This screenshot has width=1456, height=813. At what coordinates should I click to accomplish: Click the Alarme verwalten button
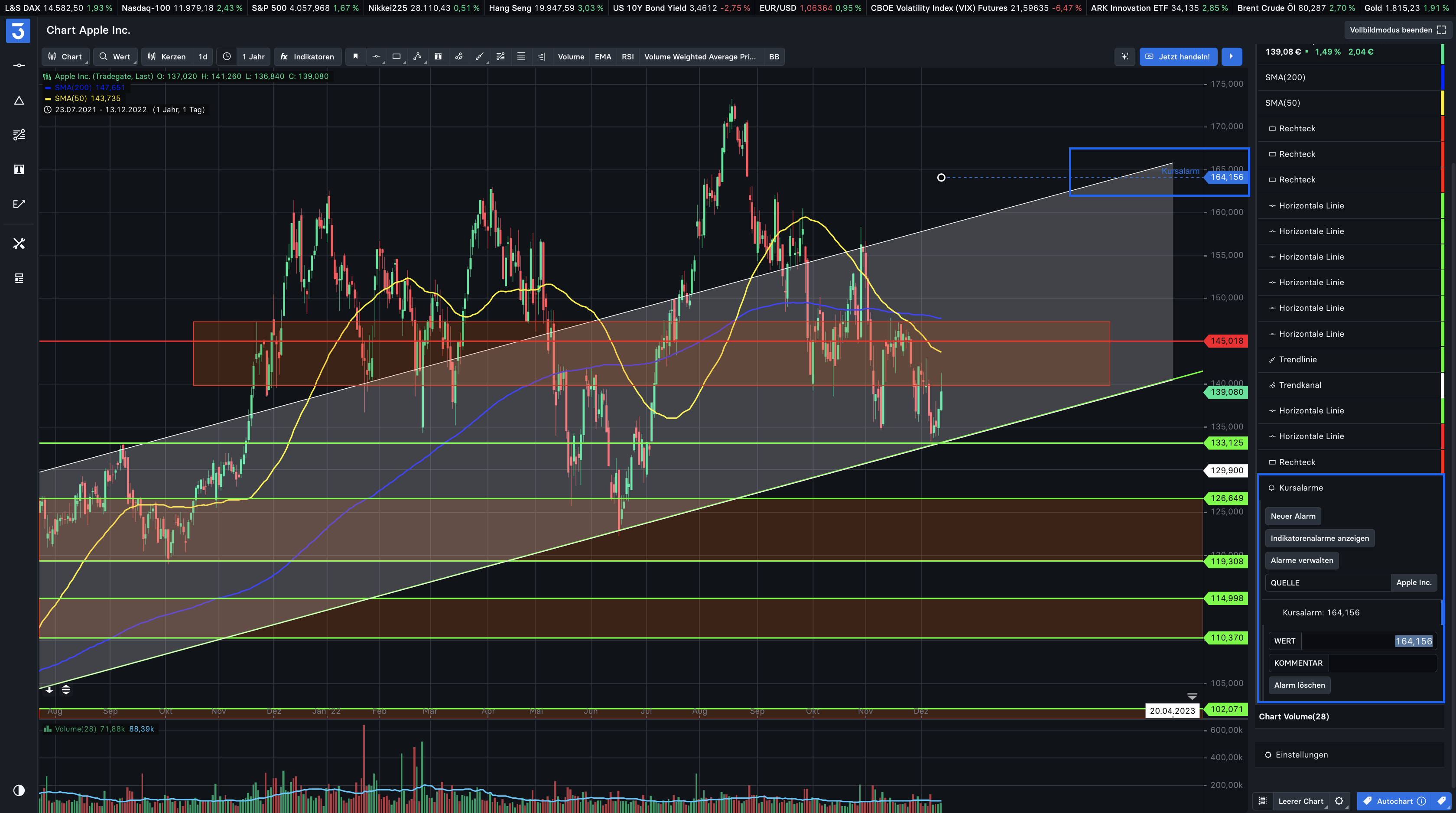coord(1302,560)
